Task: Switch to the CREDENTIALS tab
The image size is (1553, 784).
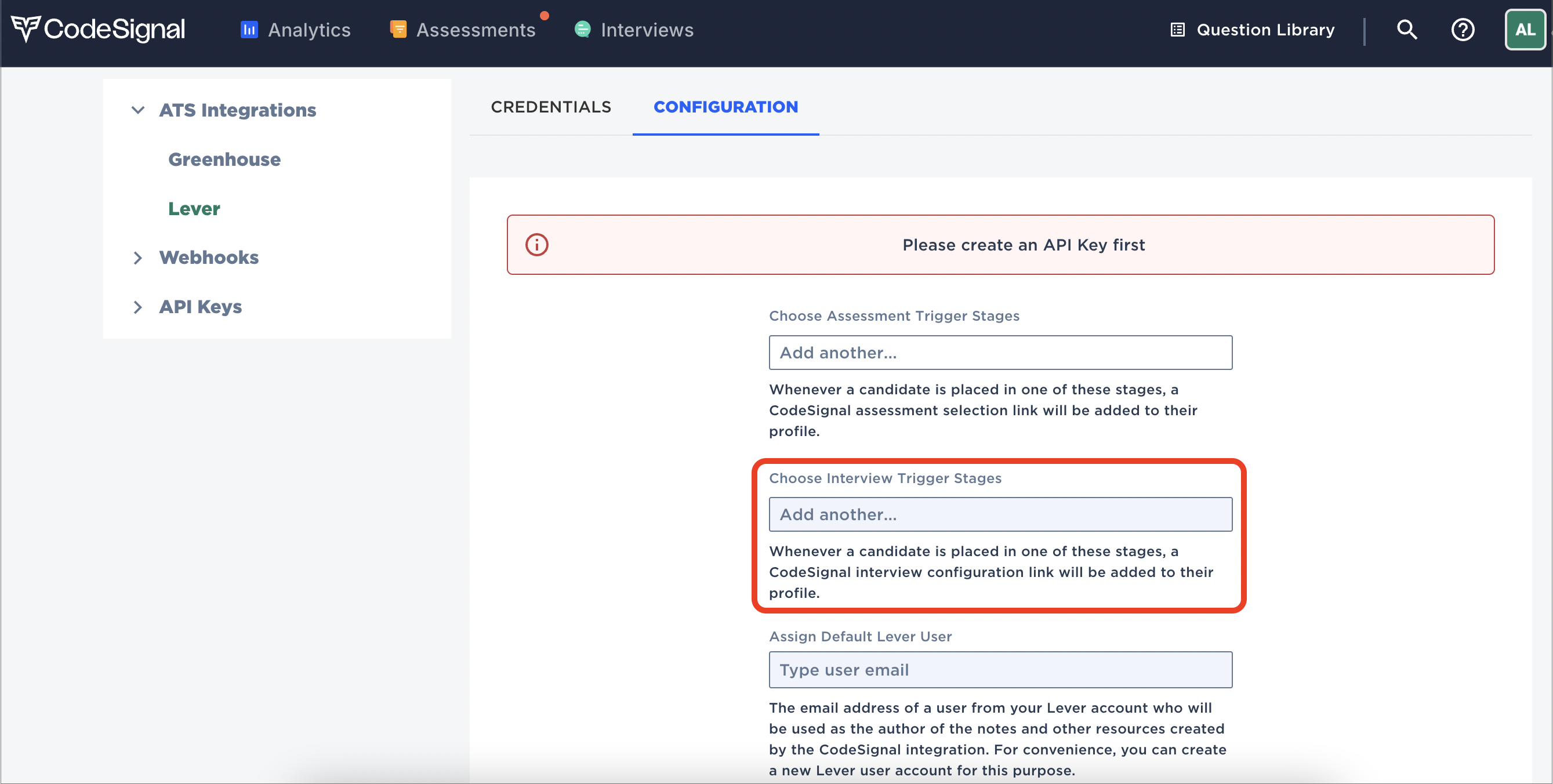Action: 551,107
